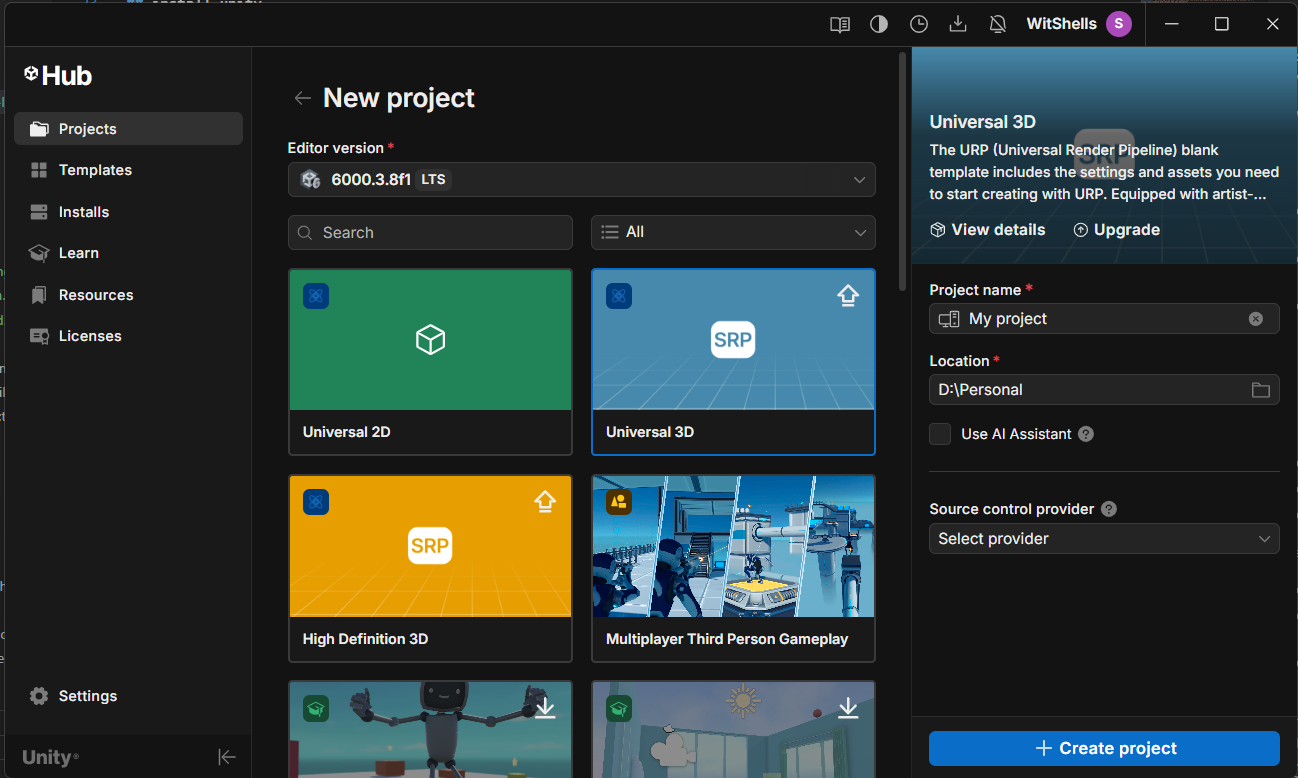Go back using the arrow beside New project
Viewport: 1298px width, 778px height.
tap(302, 98)
